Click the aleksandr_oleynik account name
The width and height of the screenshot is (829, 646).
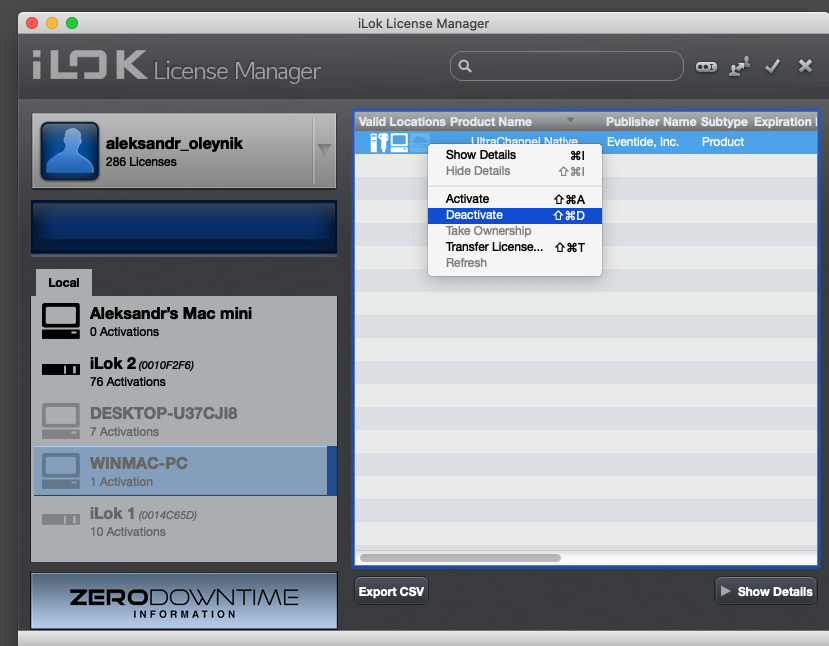pyautogui.click(x=174, y=143)
